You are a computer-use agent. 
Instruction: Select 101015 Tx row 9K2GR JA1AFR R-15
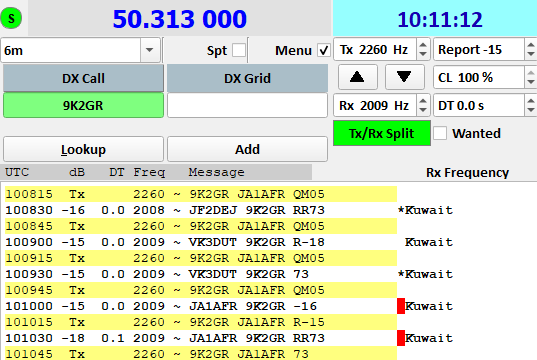point(201,322)
